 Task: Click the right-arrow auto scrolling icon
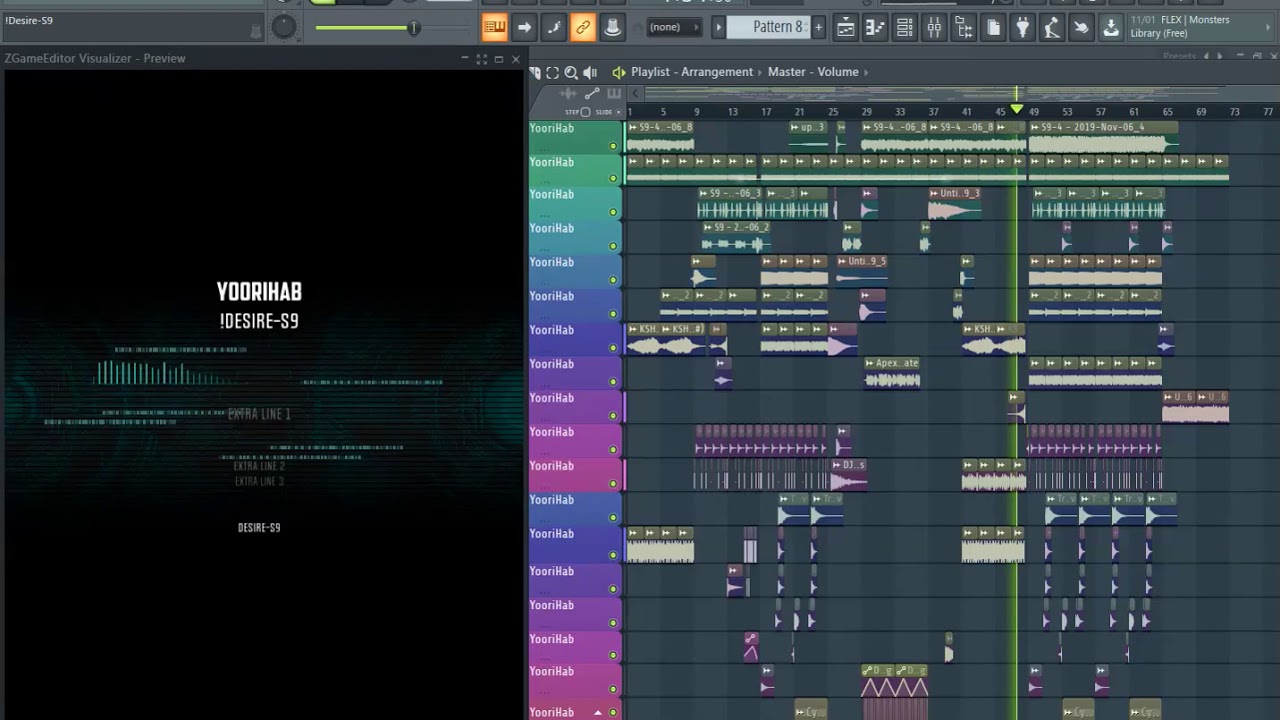click(x=524, y=27)
